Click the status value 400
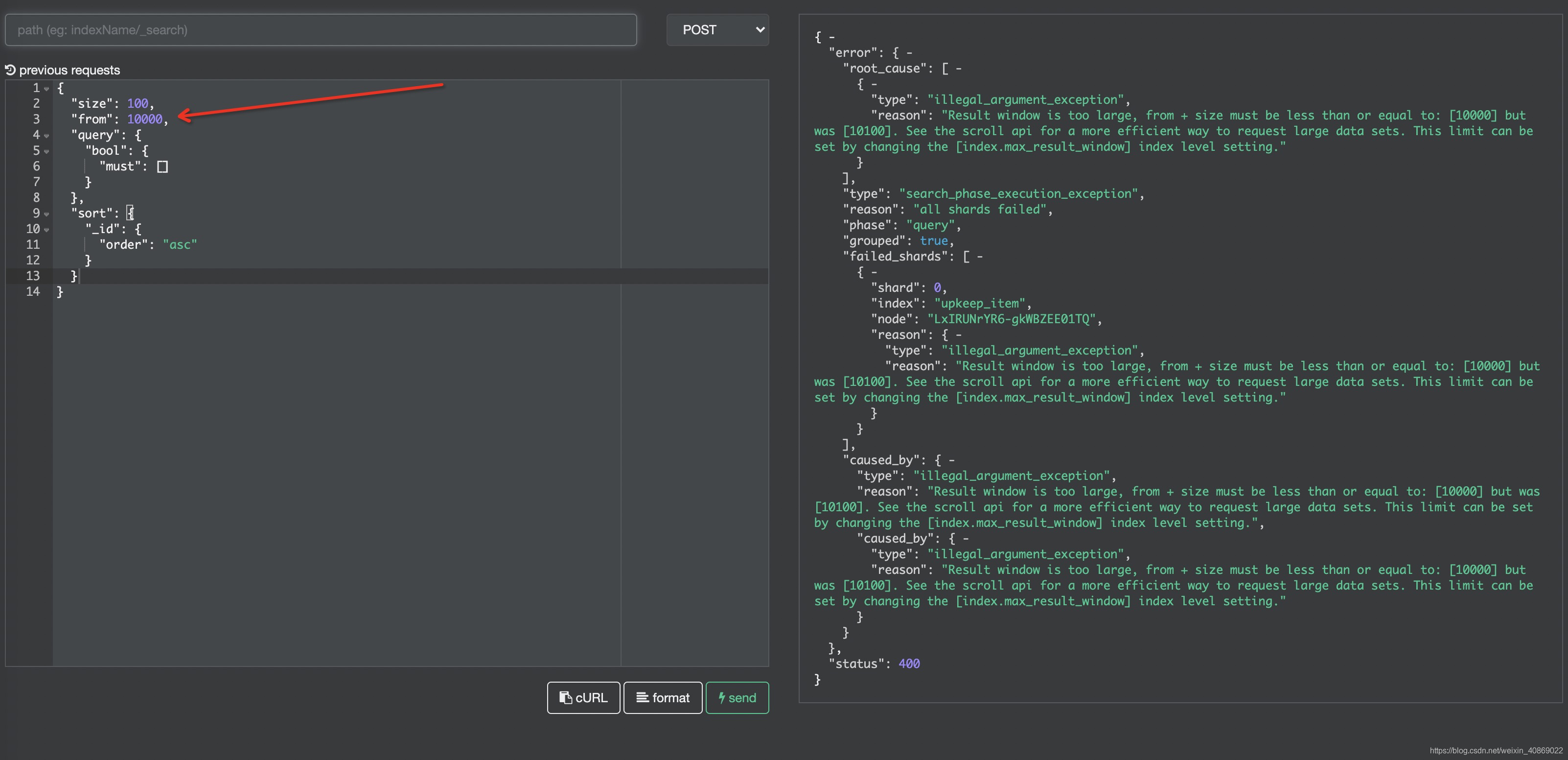 [x=909, y=664]
